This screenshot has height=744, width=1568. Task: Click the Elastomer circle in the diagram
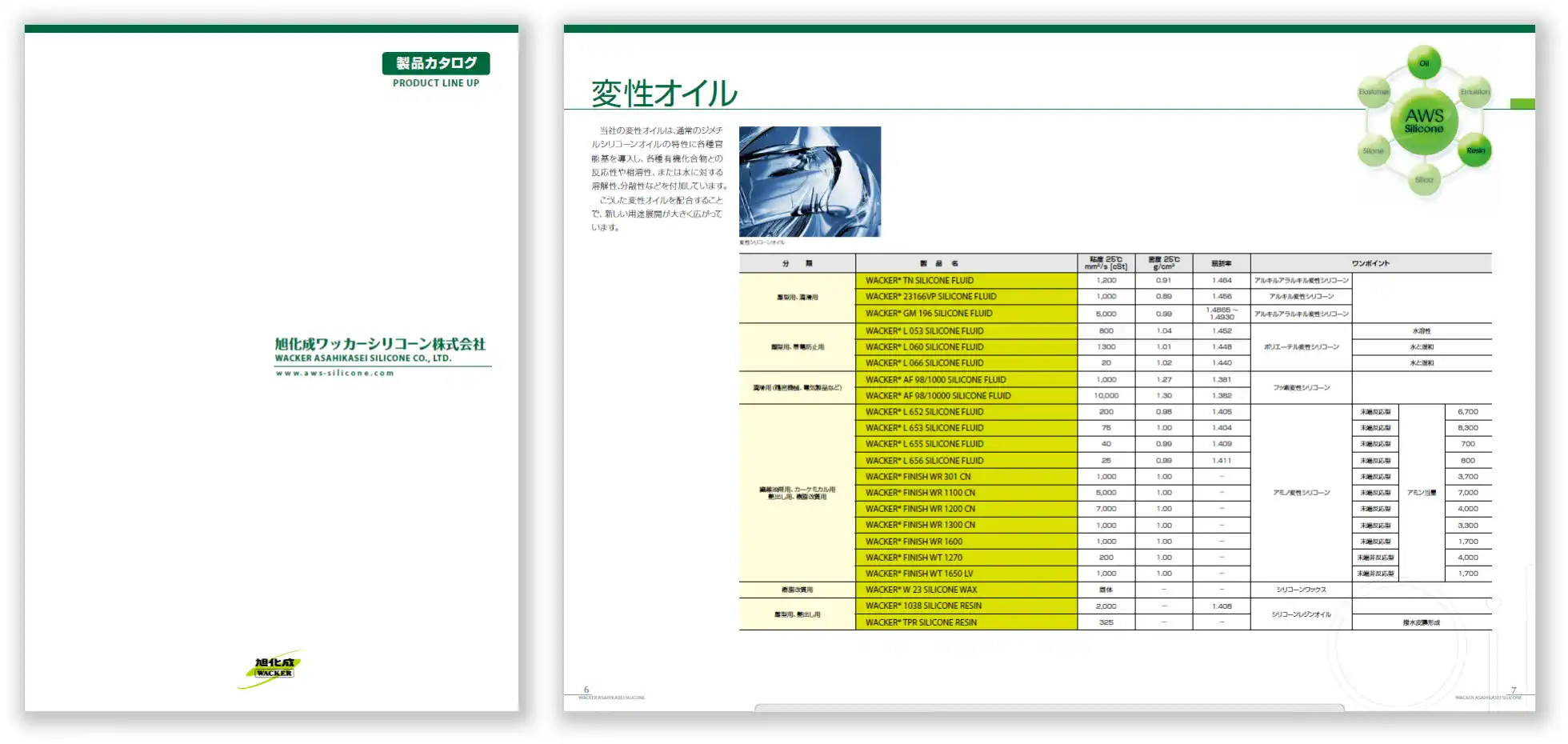(1374, 92)
